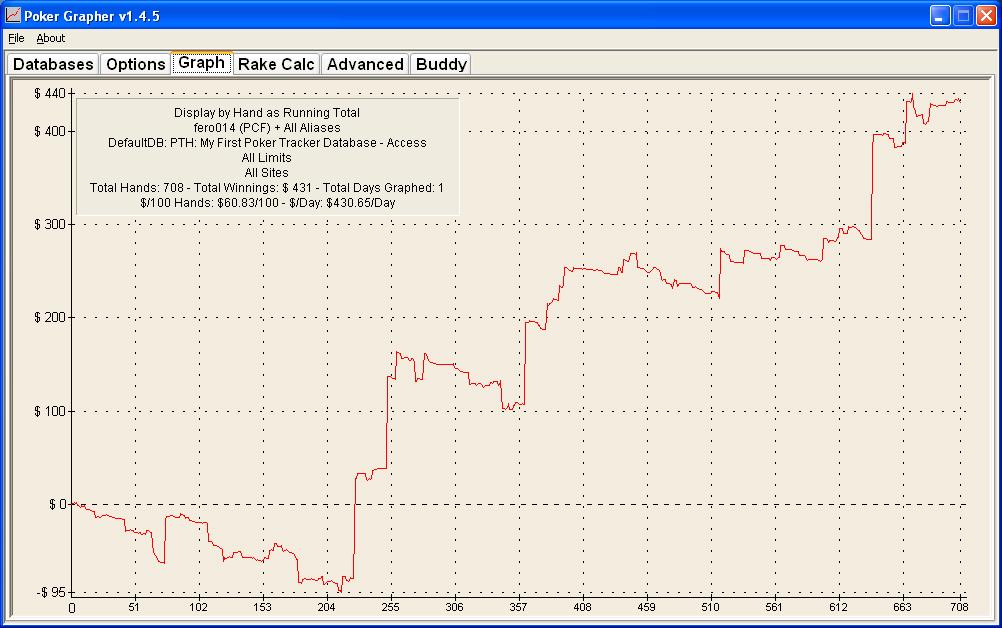The image size is (1002, 628).
Task: Switch to the Advanced tab
Action: tap(365, 64)
